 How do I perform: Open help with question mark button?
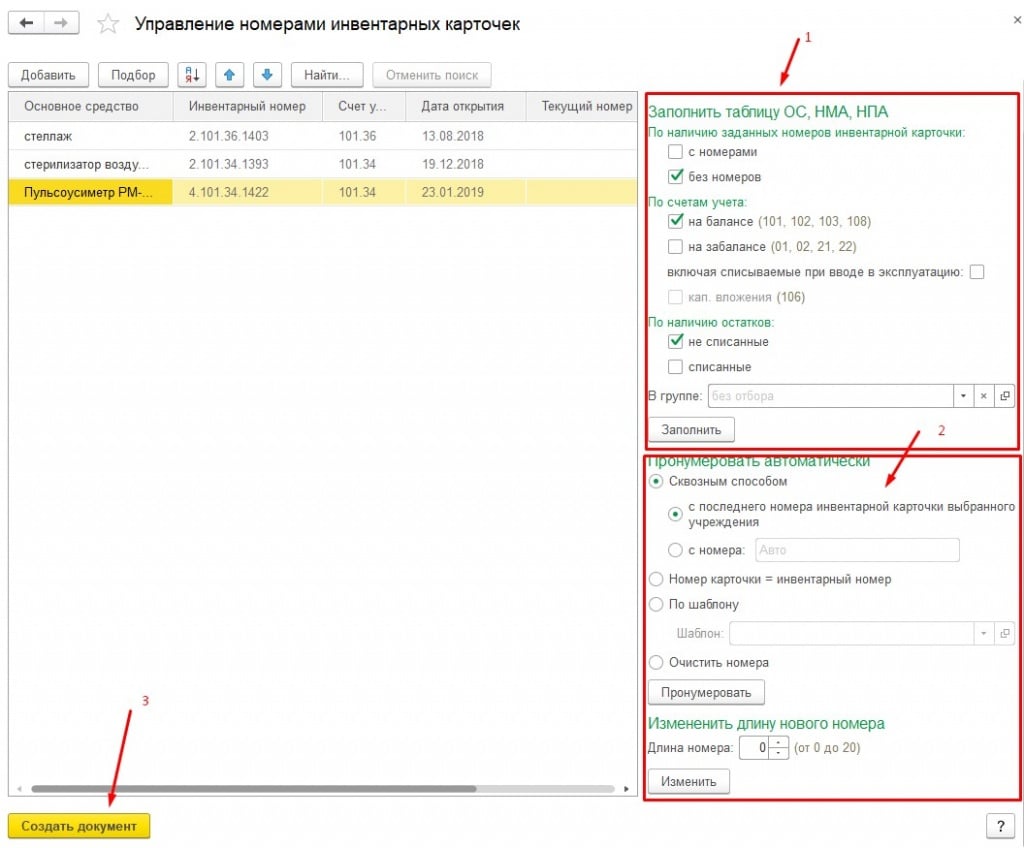coord(1000,825)
